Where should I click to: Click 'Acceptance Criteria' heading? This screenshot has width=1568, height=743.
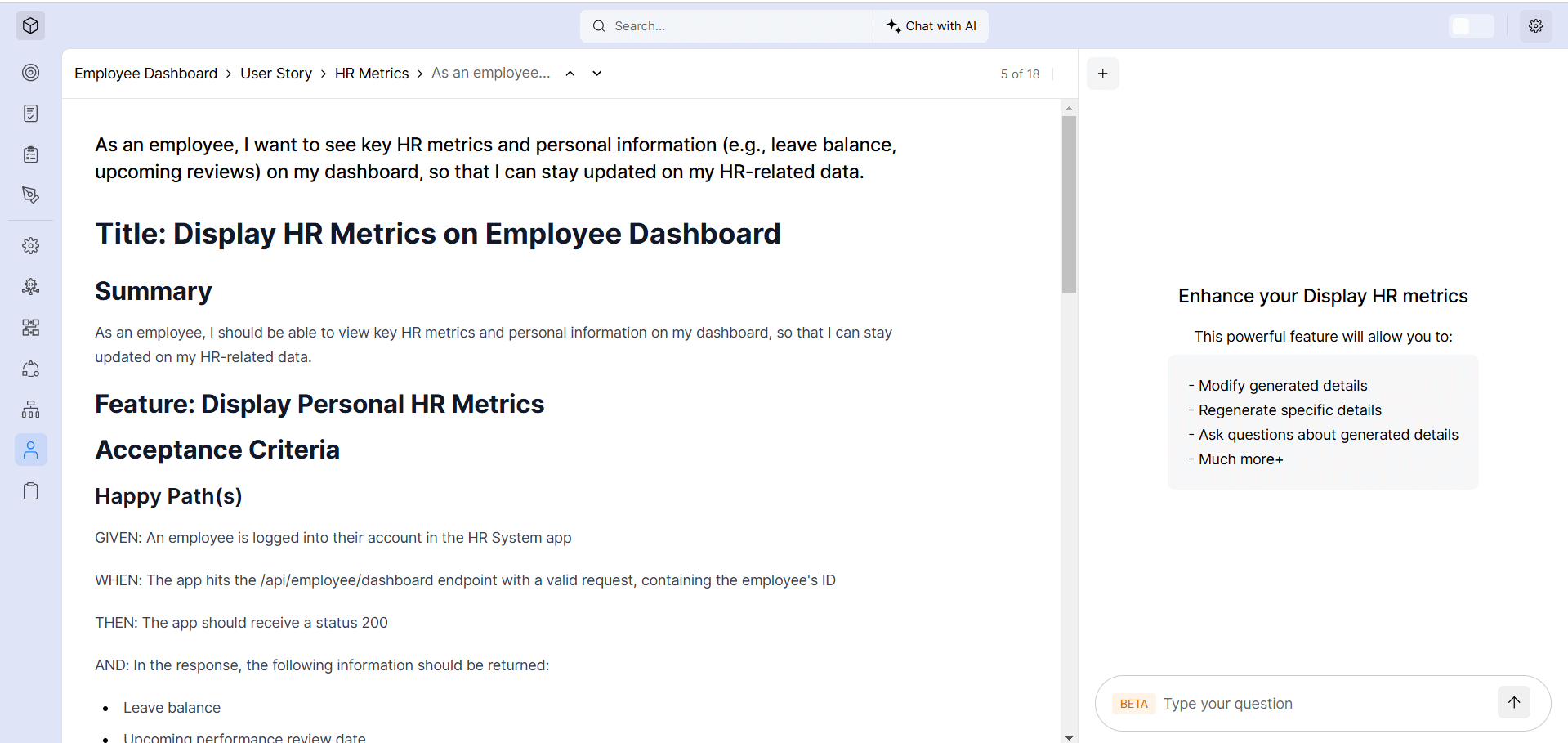click(x=217, y=450)
